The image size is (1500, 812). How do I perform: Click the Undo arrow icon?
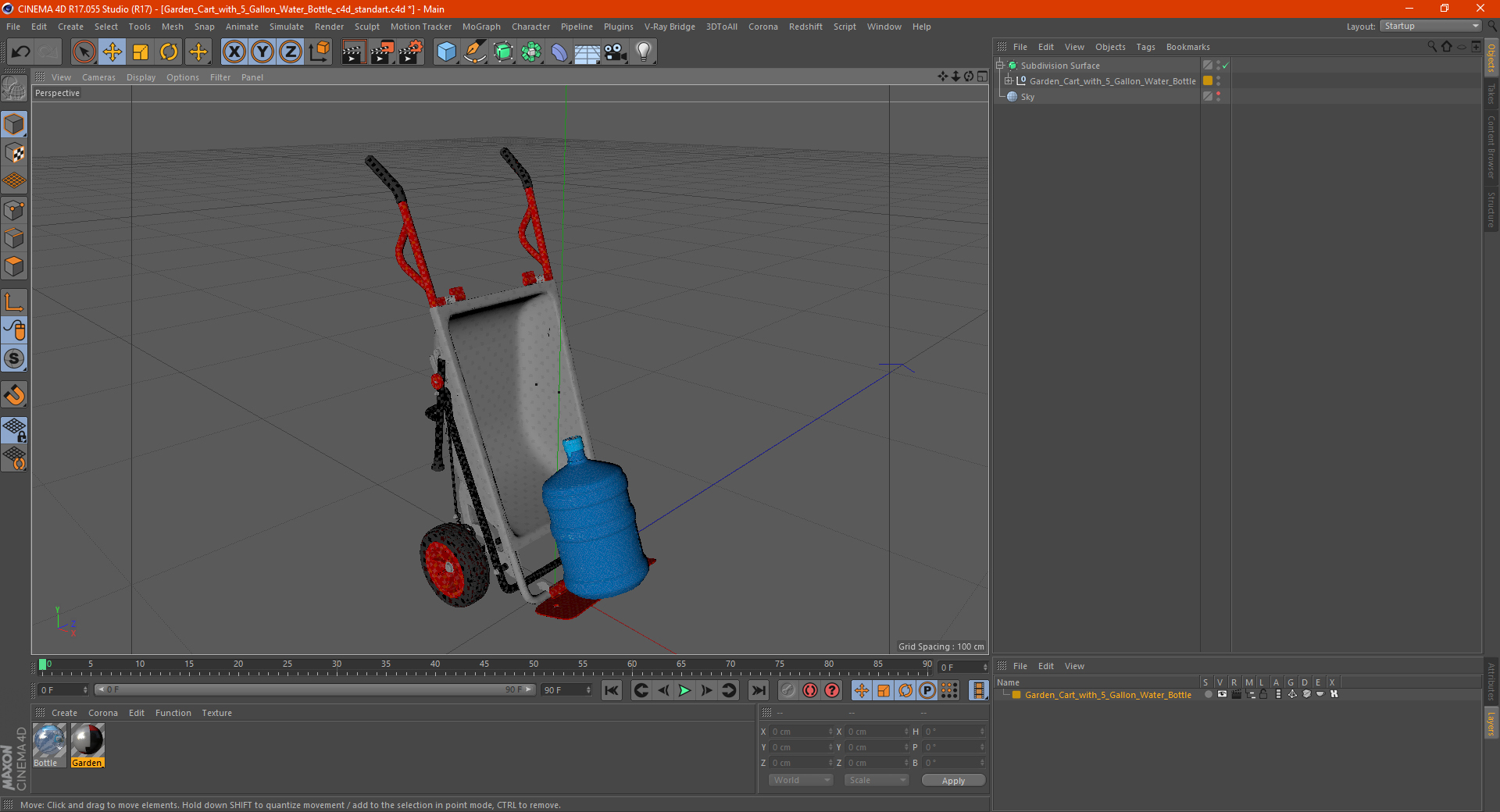tap(21, 52)
